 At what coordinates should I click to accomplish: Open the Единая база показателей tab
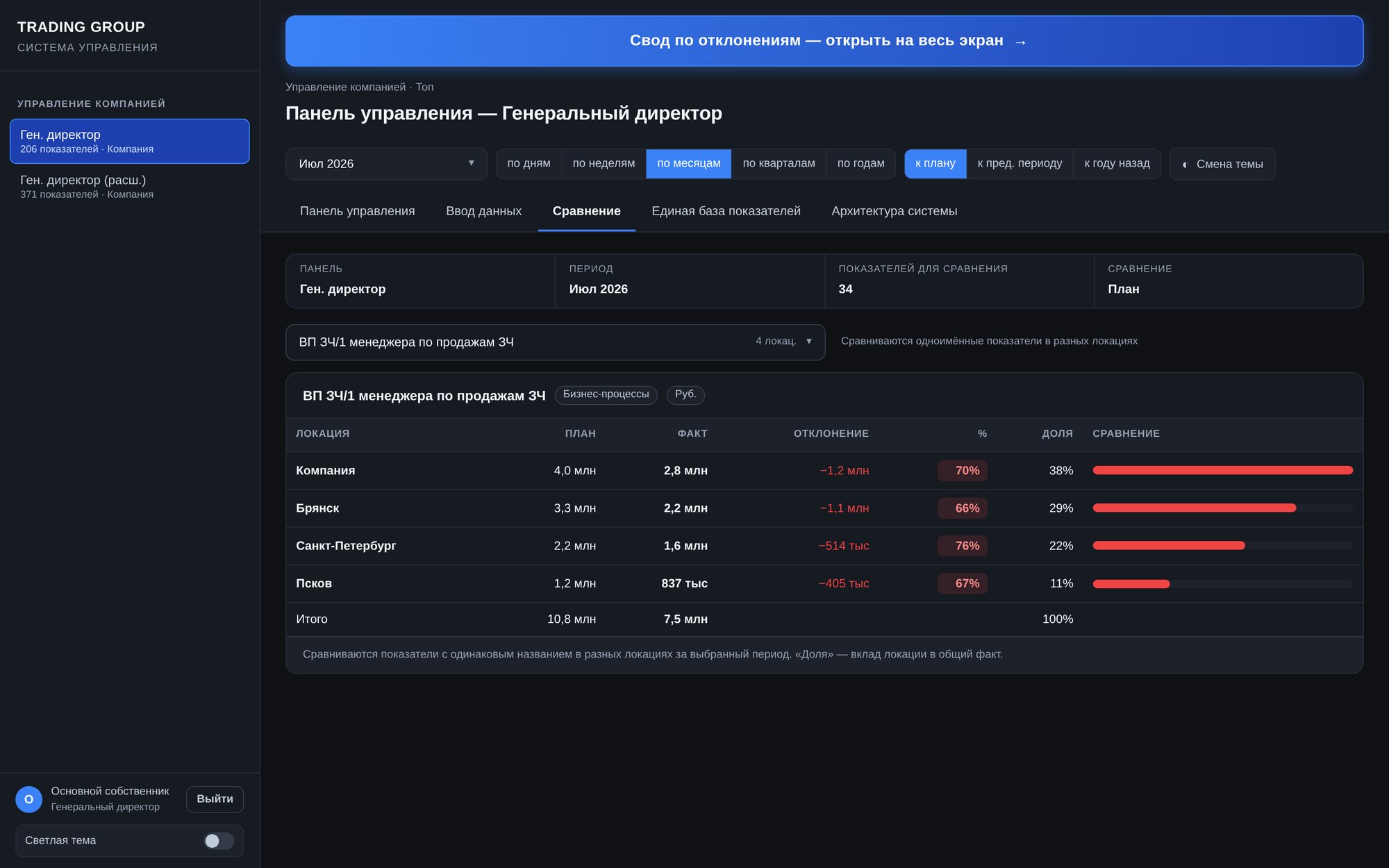pos(726,211)
